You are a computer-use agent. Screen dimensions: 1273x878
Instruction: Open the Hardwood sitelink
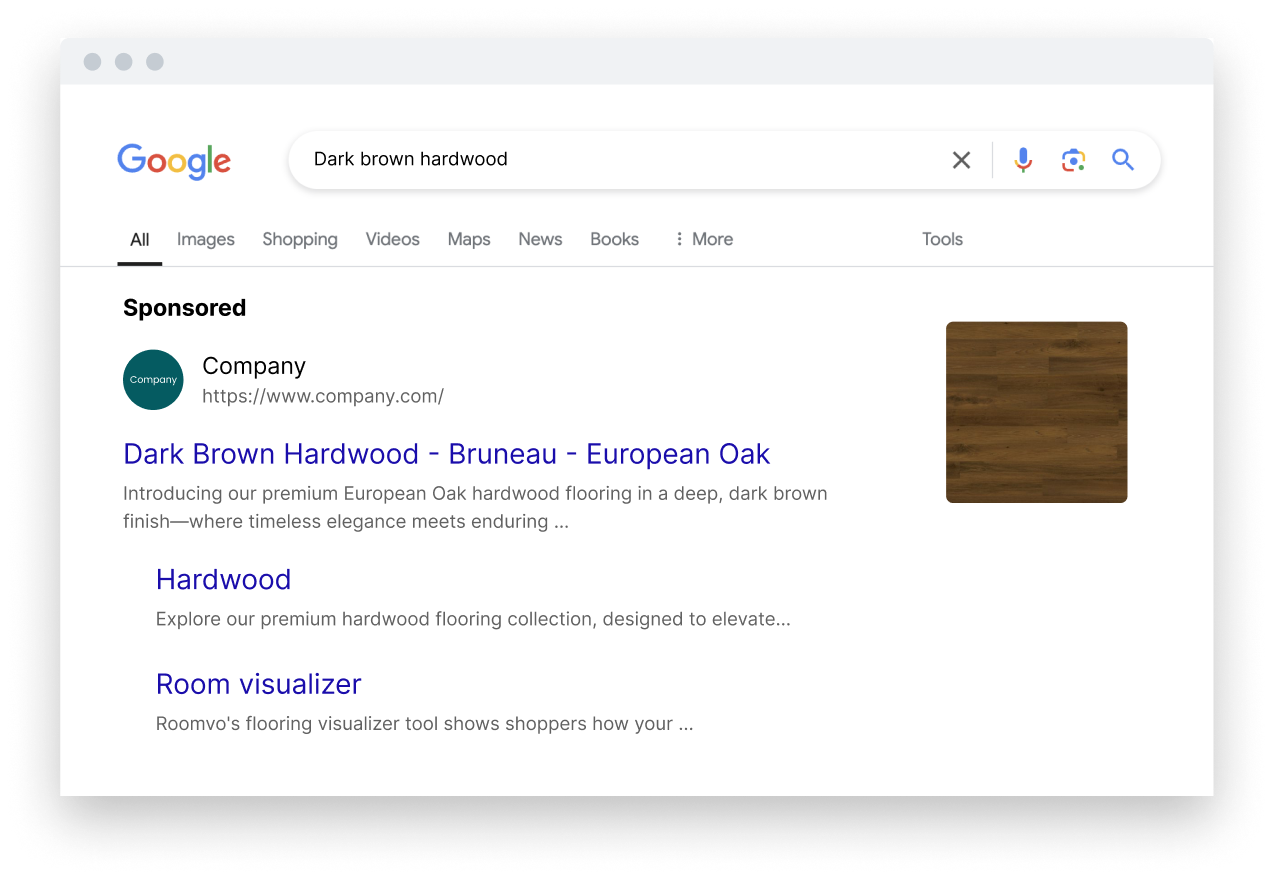(x=223, y=580)
